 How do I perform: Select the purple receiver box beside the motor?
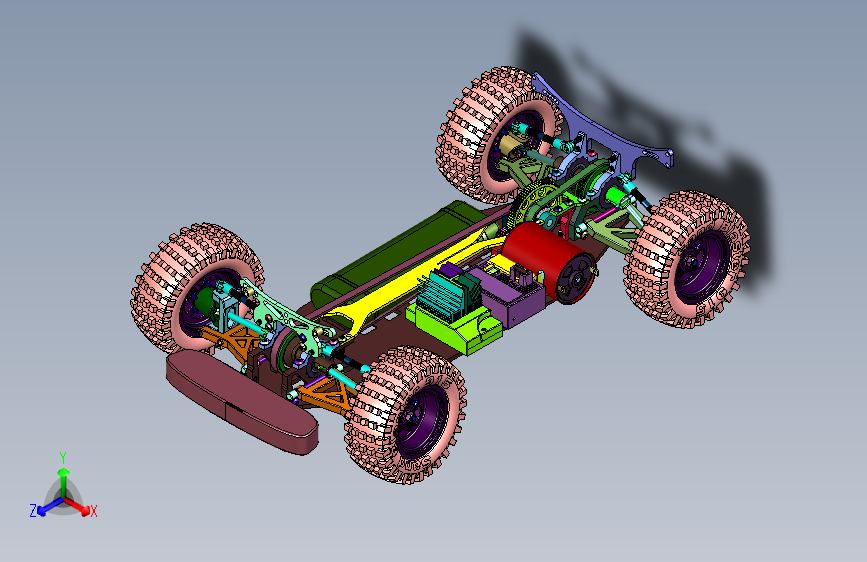click(x=511, y=296)
